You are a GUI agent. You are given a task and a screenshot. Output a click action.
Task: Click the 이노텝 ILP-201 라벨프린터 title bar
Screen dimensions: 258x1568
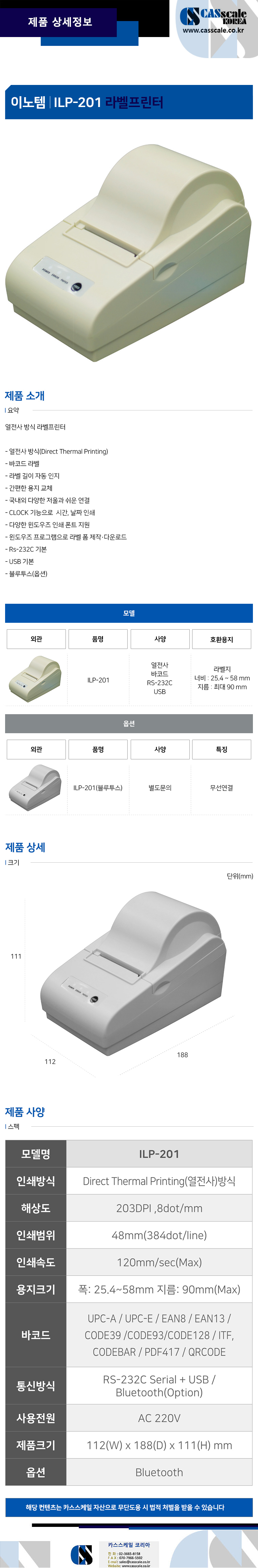128,102
